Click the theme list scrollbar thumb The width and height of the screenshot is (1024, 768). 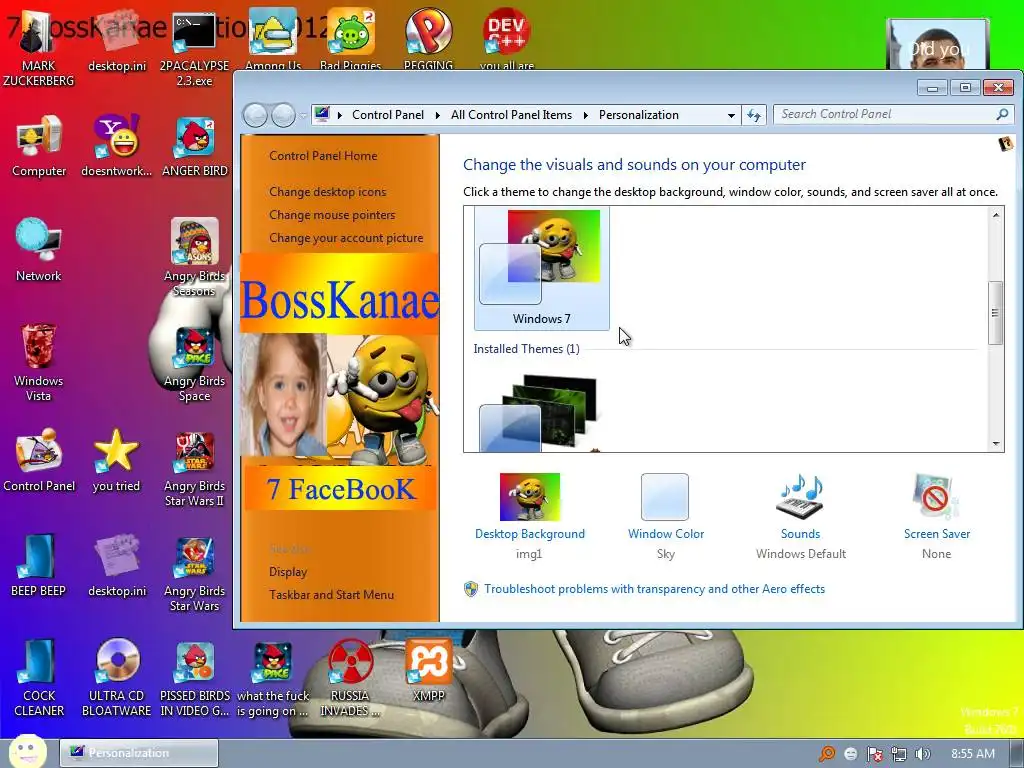click(x=995, y=313)
